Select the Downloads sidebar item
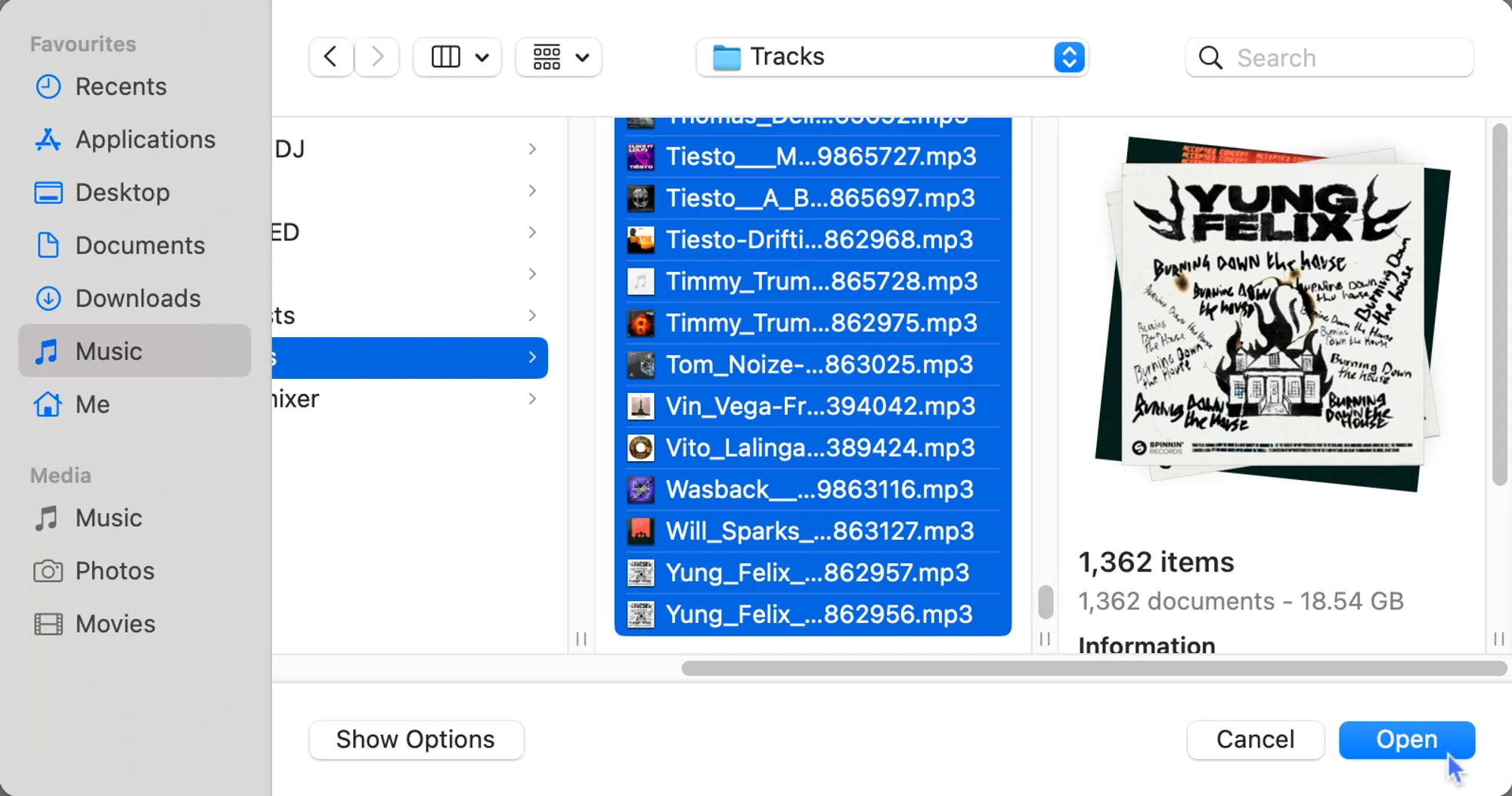1512x796 pixels. pos(138,299)
